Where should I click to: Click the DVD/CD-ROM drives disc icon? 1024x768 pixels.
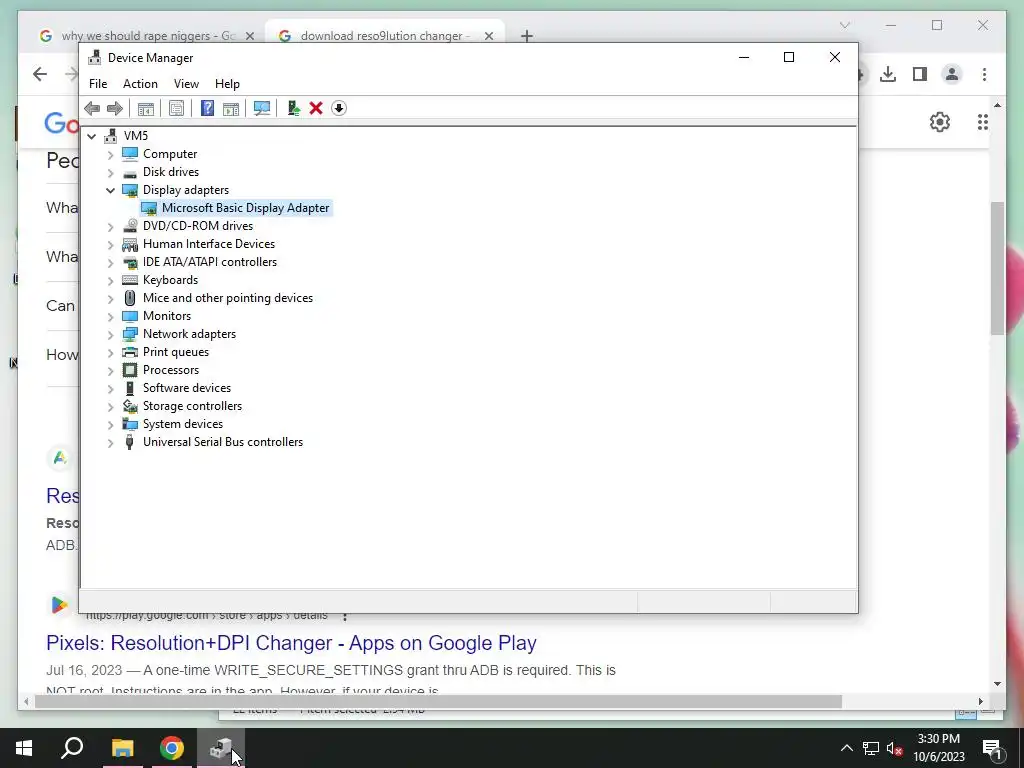(x=130, y=226)
